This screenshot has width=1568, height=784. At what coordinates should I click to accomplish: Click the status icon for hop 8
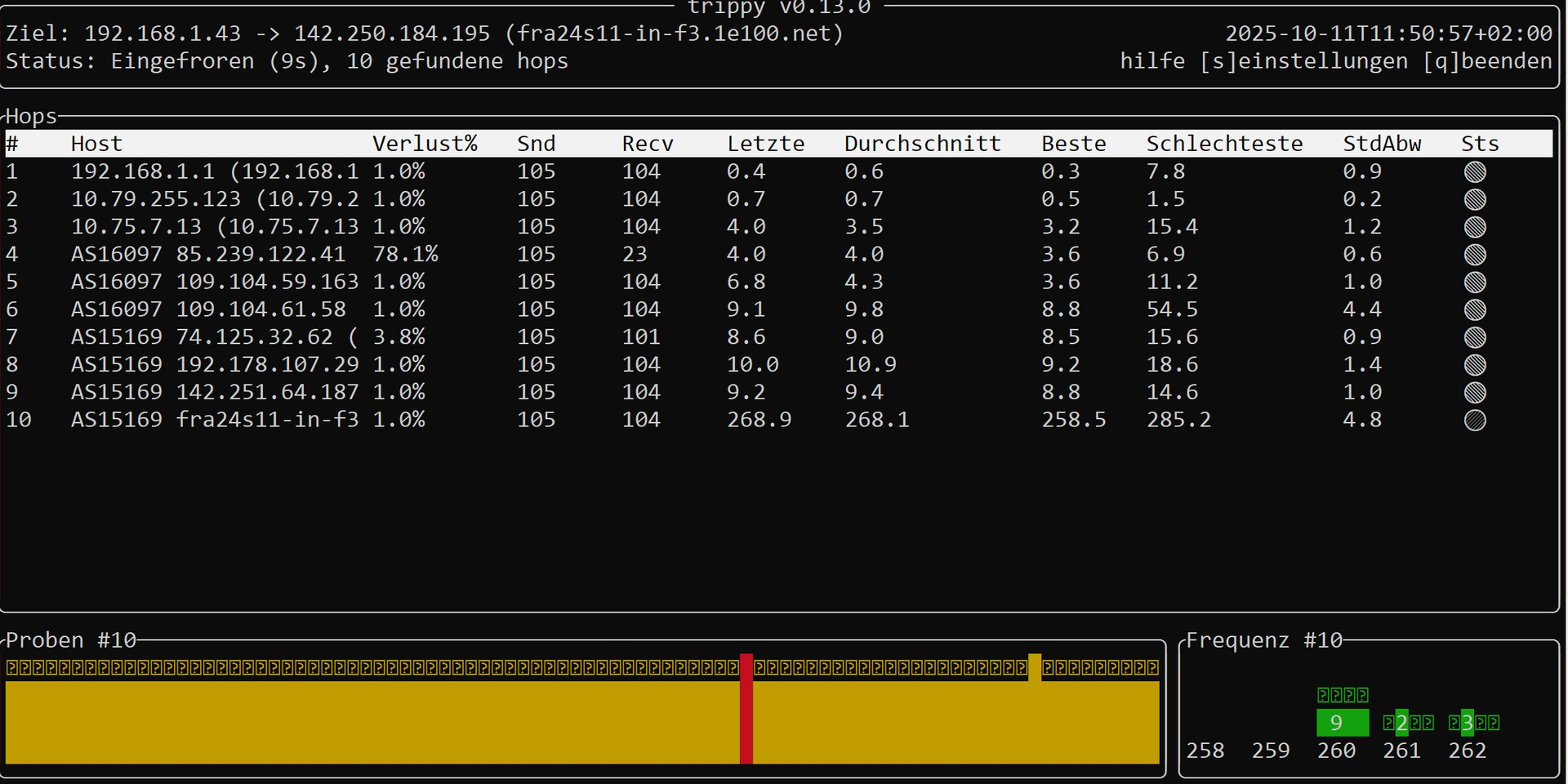[1475, 365]
